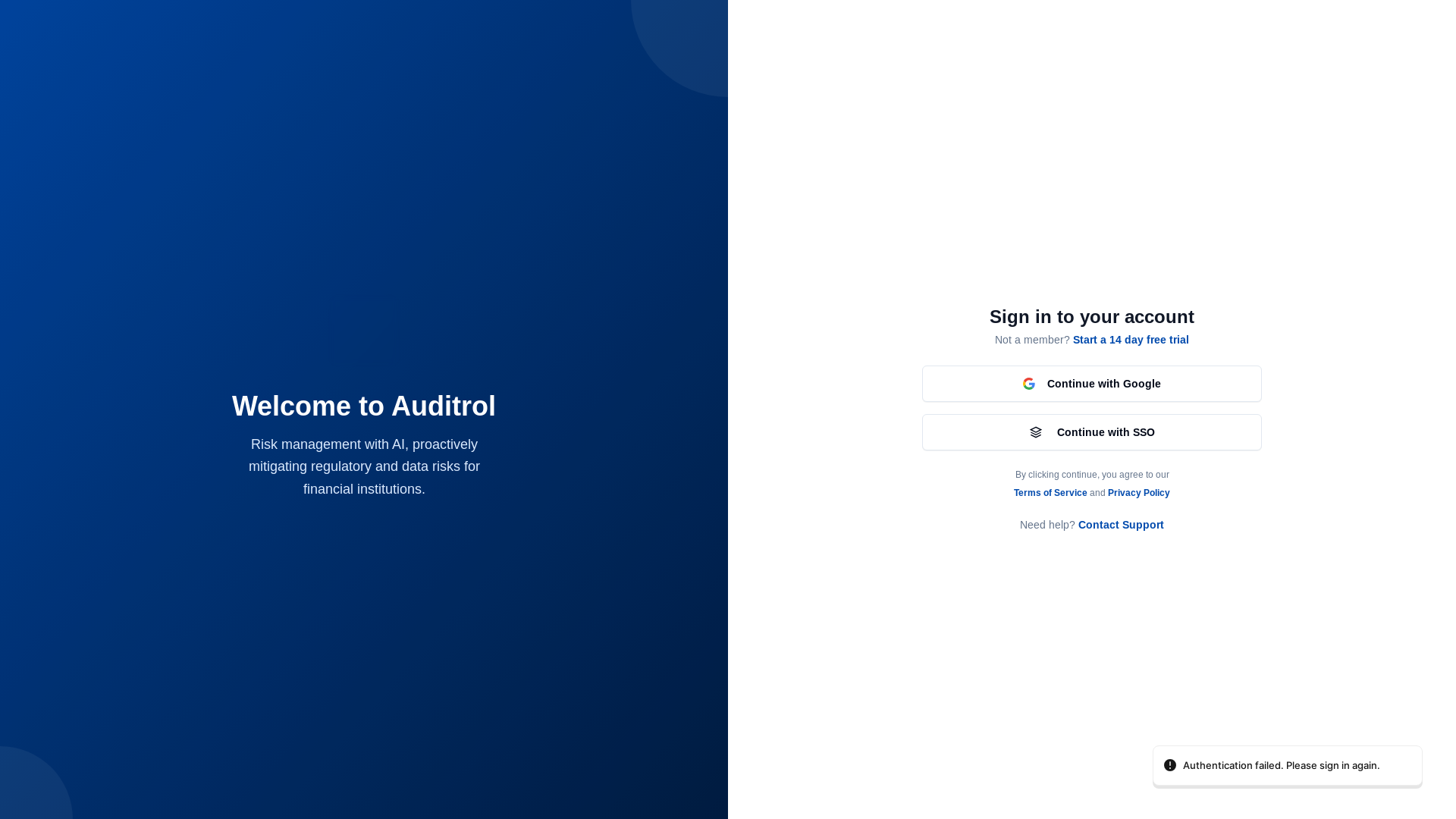Click the 'Welcome to Auditrol' heading
Screen dimensions: 1456x819
tap(364, 406)
